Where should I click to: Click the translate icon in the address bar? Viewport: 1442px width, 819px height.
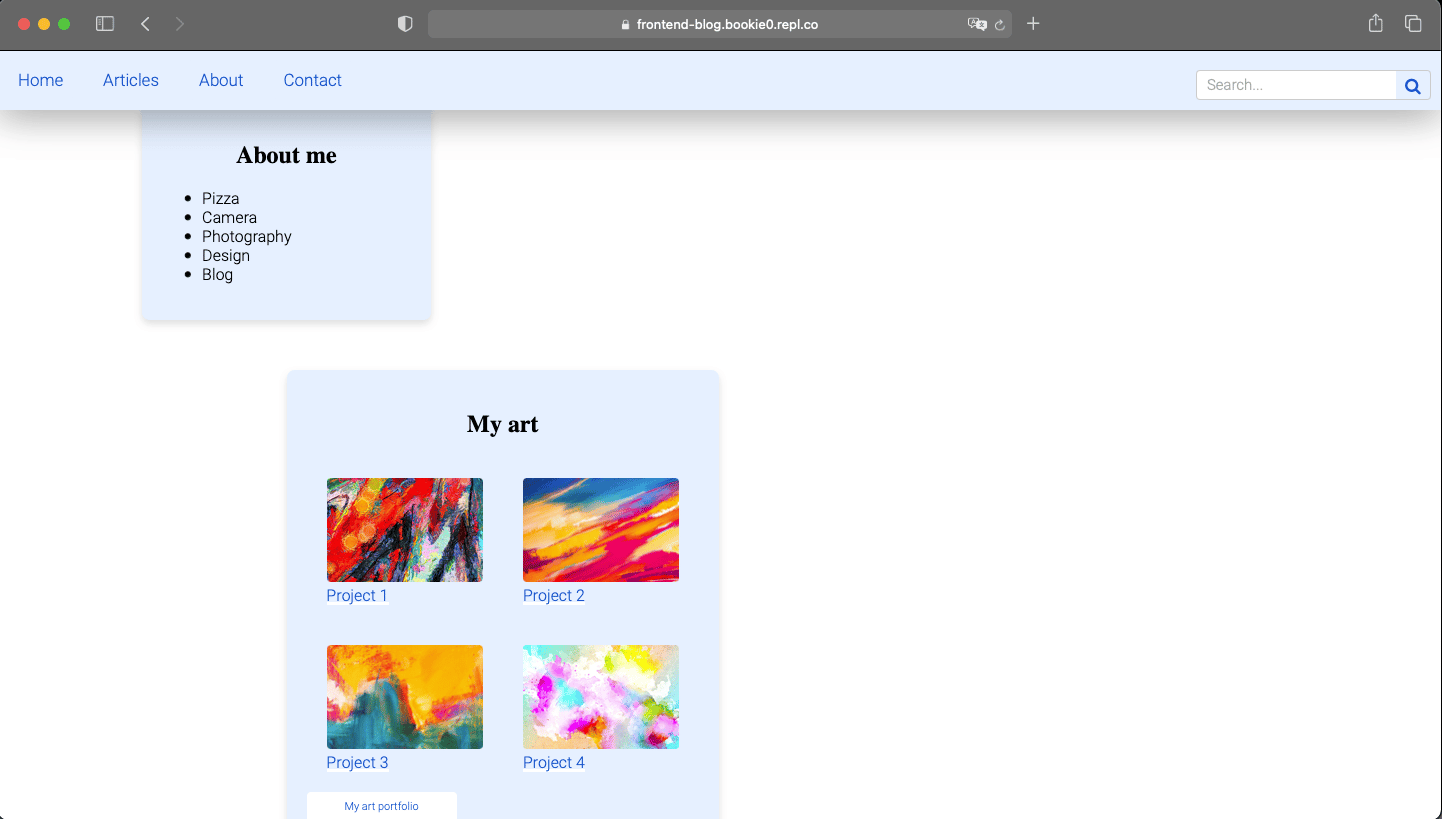[x=977, y=24]
